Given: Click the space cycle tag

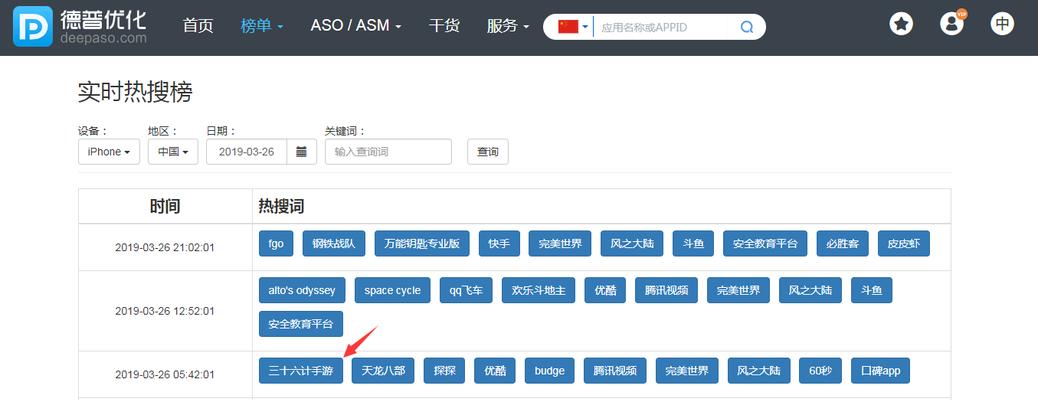Looking at the screenshot, I should pos(393,290).
